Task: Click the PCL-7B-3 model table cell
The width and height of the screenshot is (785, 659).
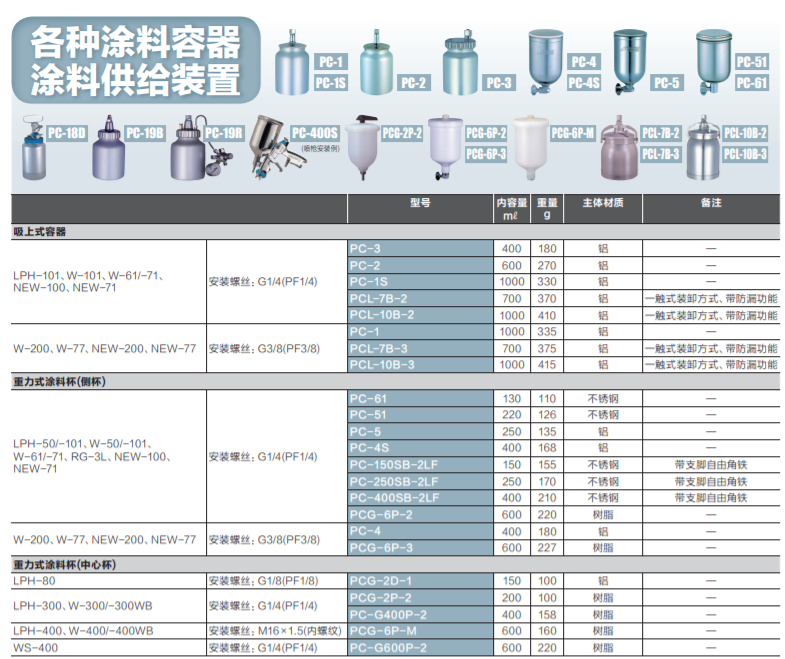Action: click(420, 349)
